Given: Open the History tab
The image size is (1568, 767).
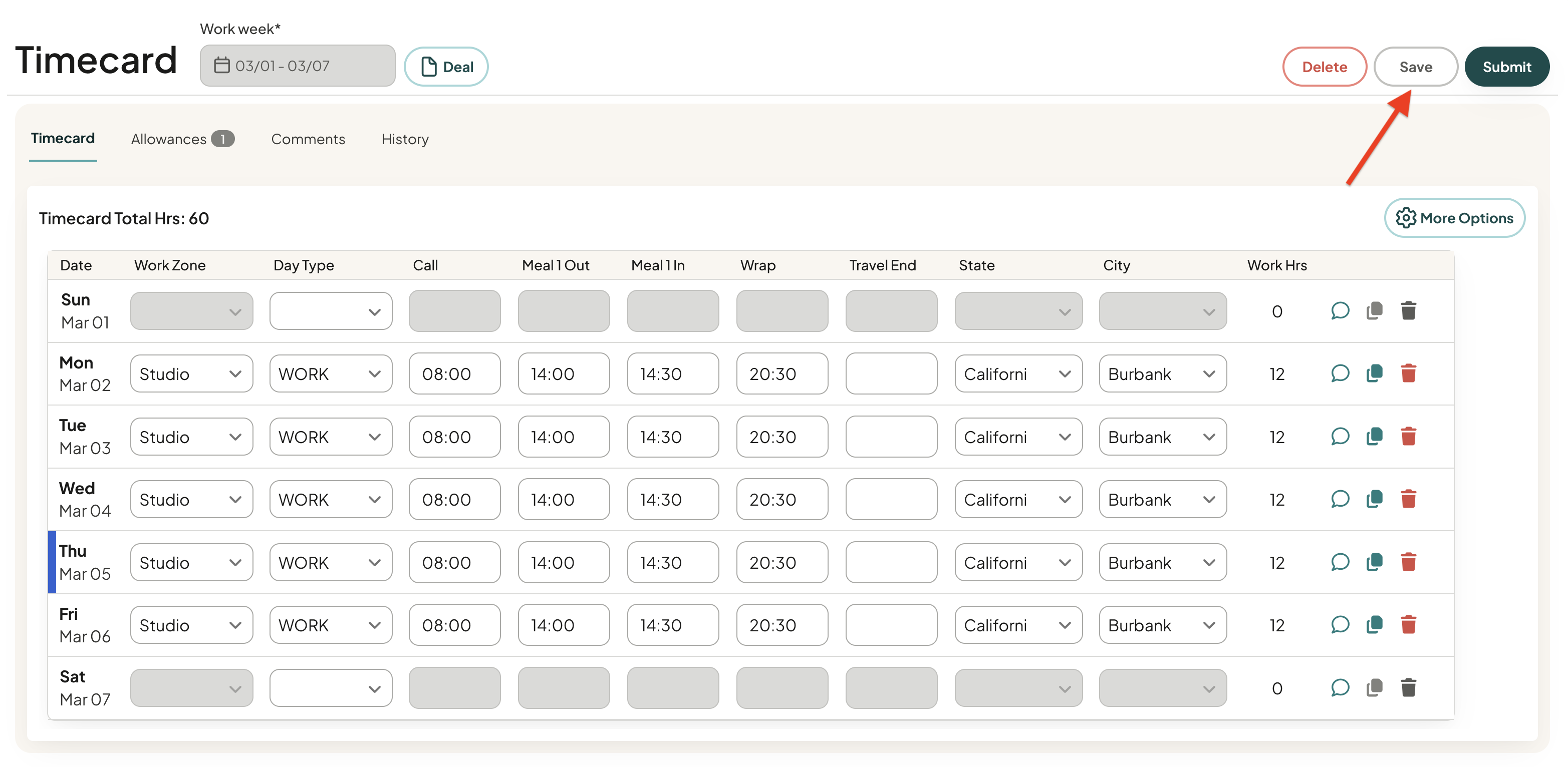Looking at the screenshot, I should (x=405, y=139).
